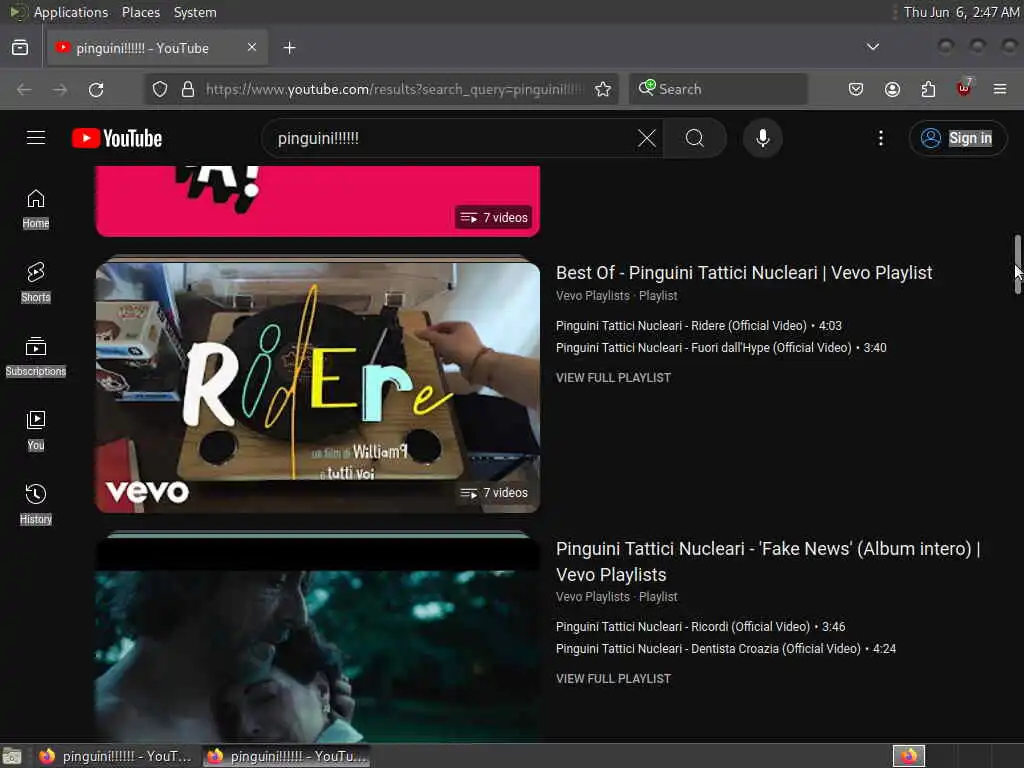Viewport: 1024px width, 768px height.
Task: Select the pinguini!!!!!! - YouTube tab
Action: point(157,48)
